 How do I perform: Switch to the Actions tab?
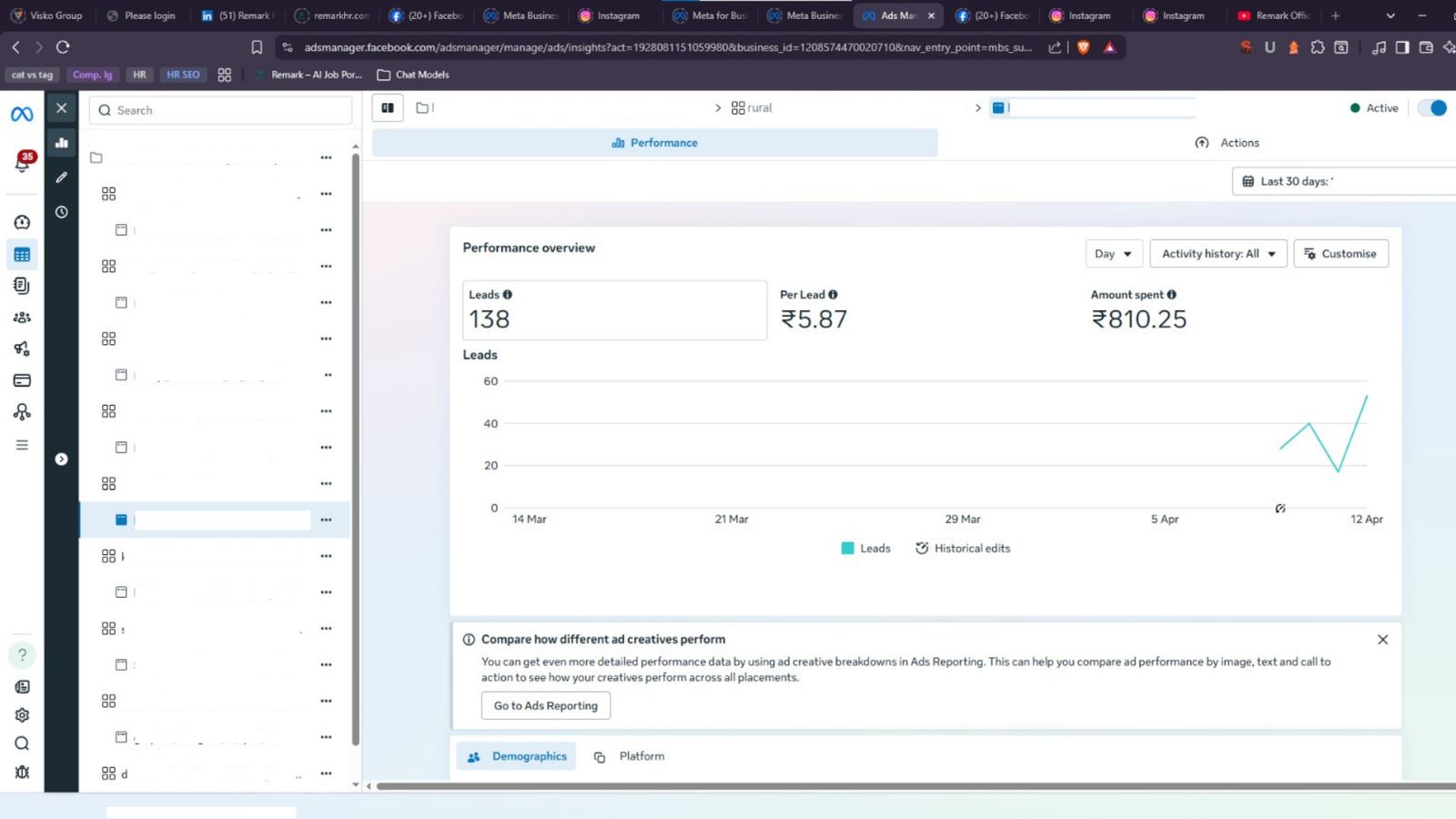pyautogui.click(x=1227, y=143)
